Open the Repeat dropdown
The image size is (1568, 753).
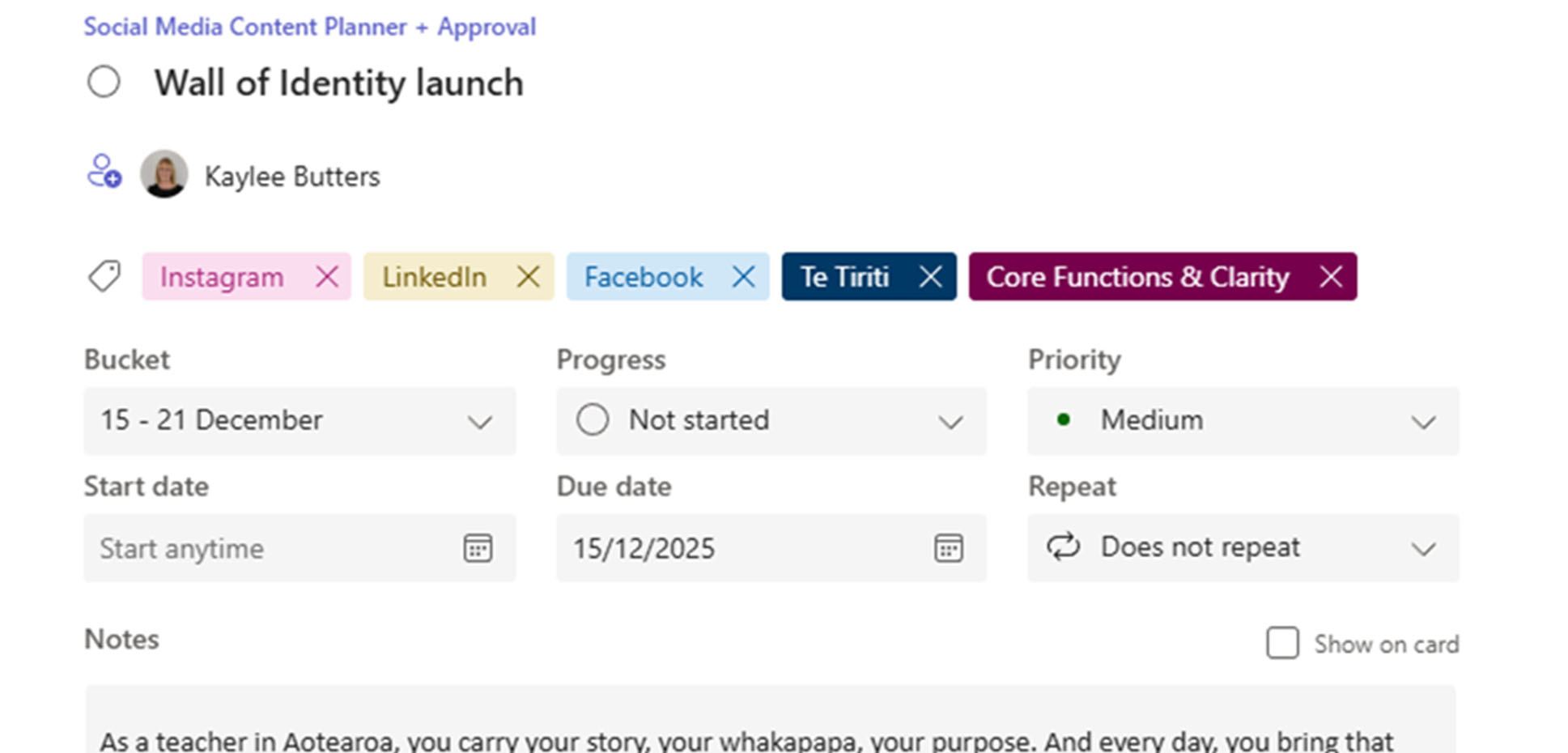click(x=1243, y=548)
